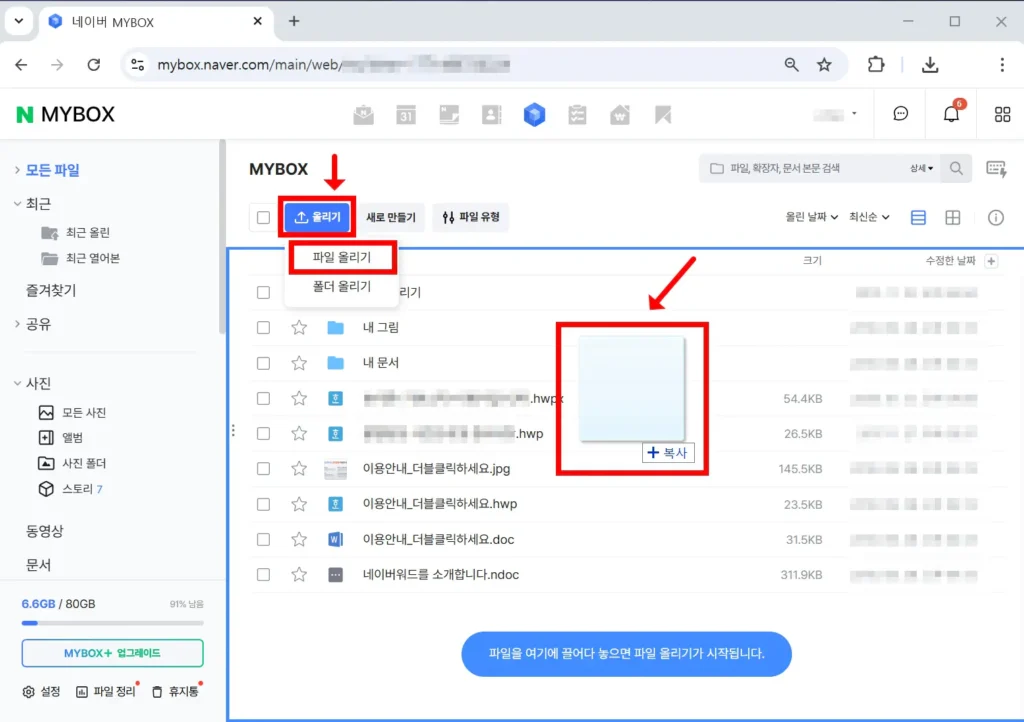Choose 파일 올리기 from upload menu
The image size is (1024, 722).
pos(342,257)
